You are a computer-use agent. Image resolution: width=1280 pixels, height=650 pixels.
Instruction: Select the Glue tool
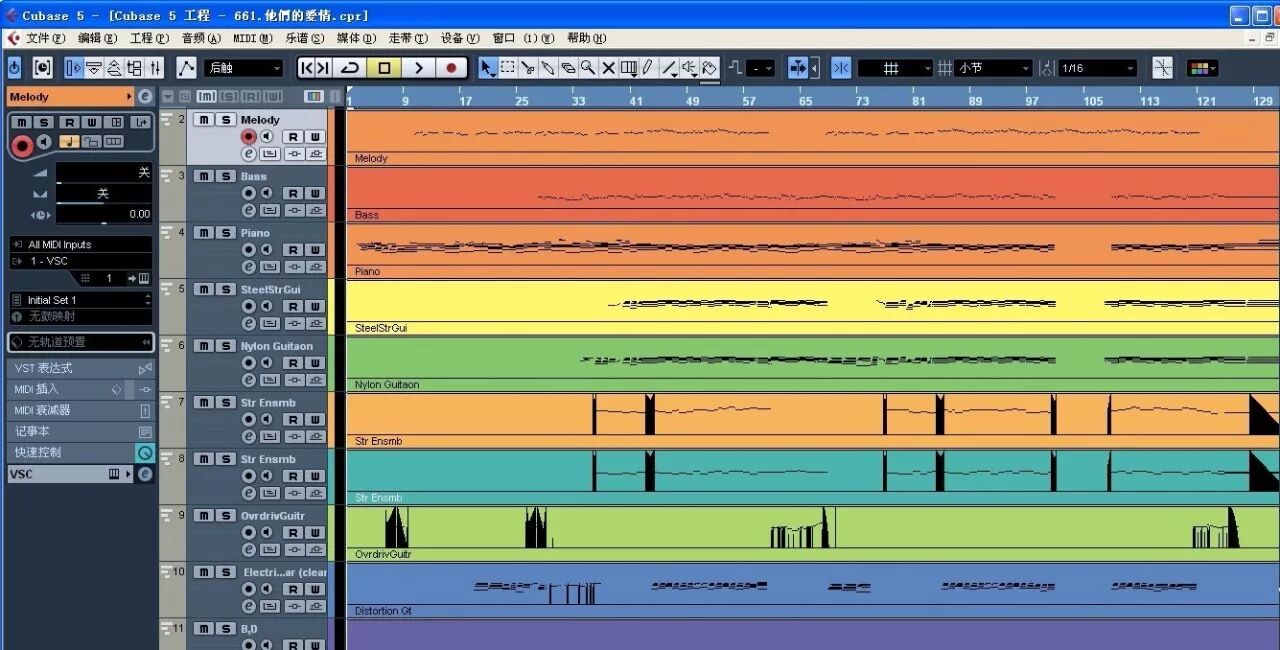(x=548, y=68)
